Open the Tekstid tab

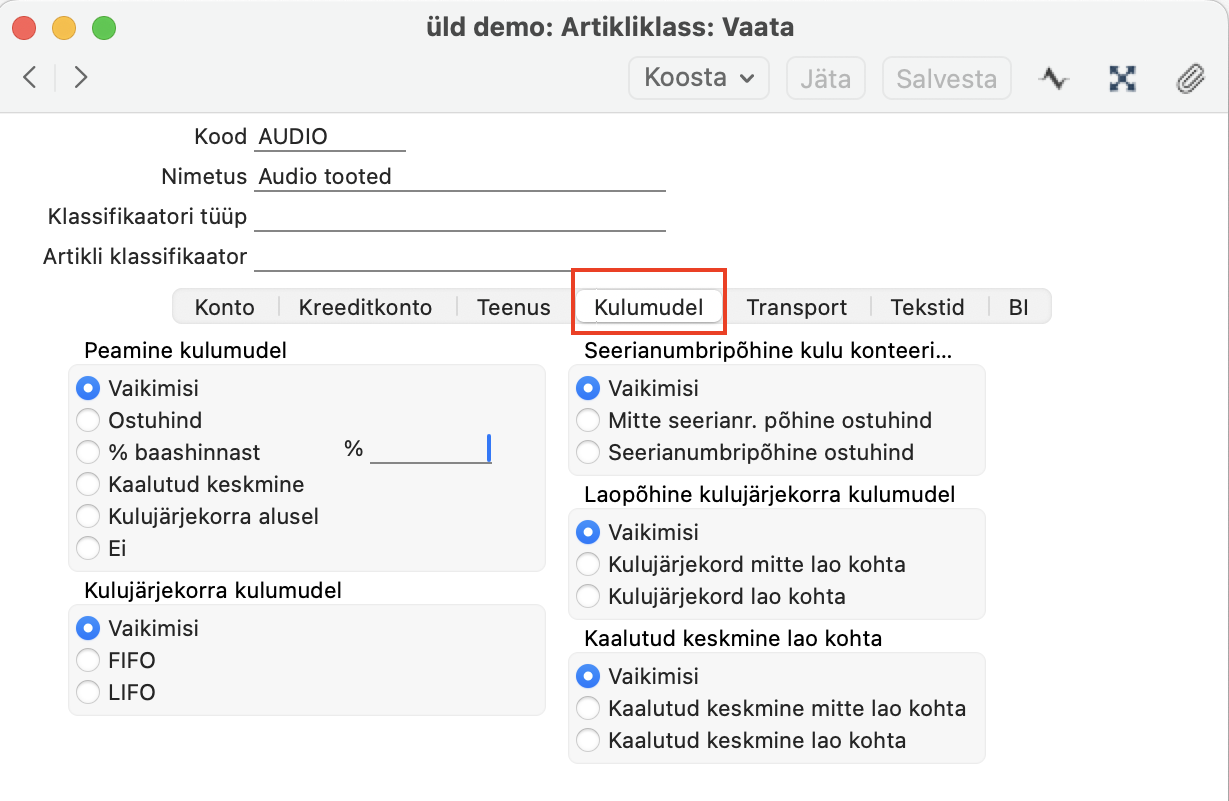pos(927,307)
